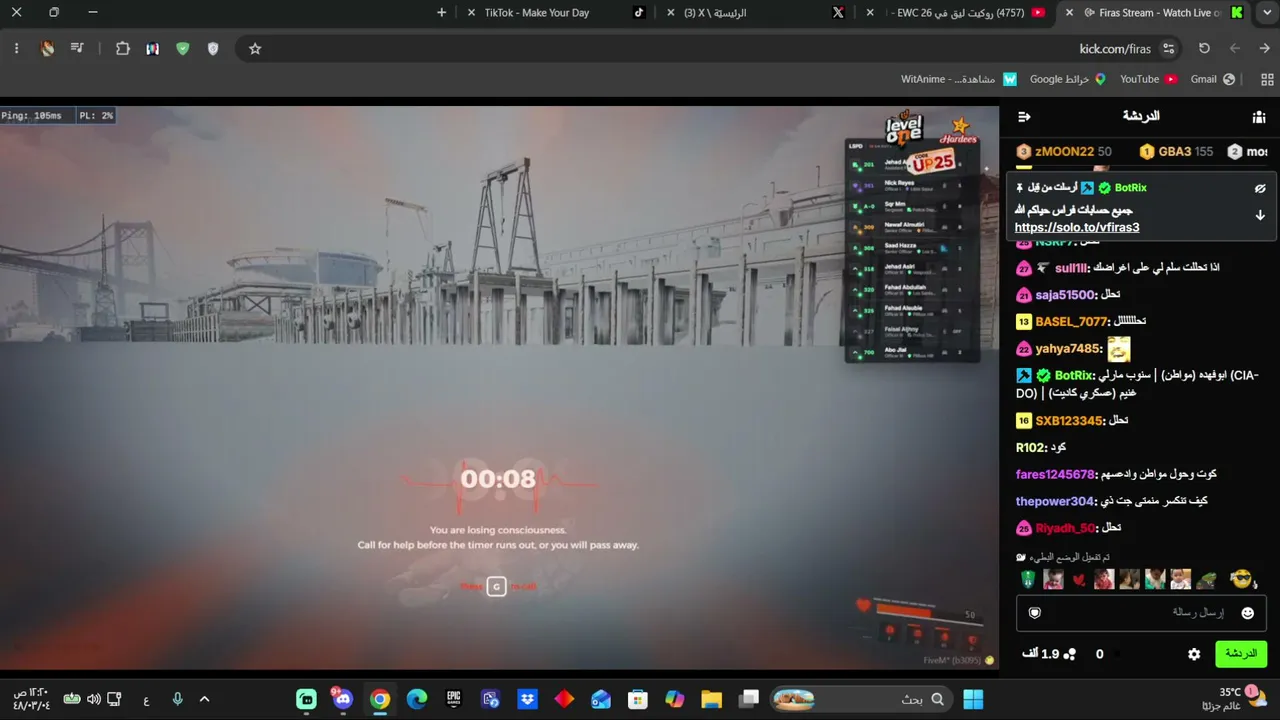Open chat settings gear

tap(1194, 654)
